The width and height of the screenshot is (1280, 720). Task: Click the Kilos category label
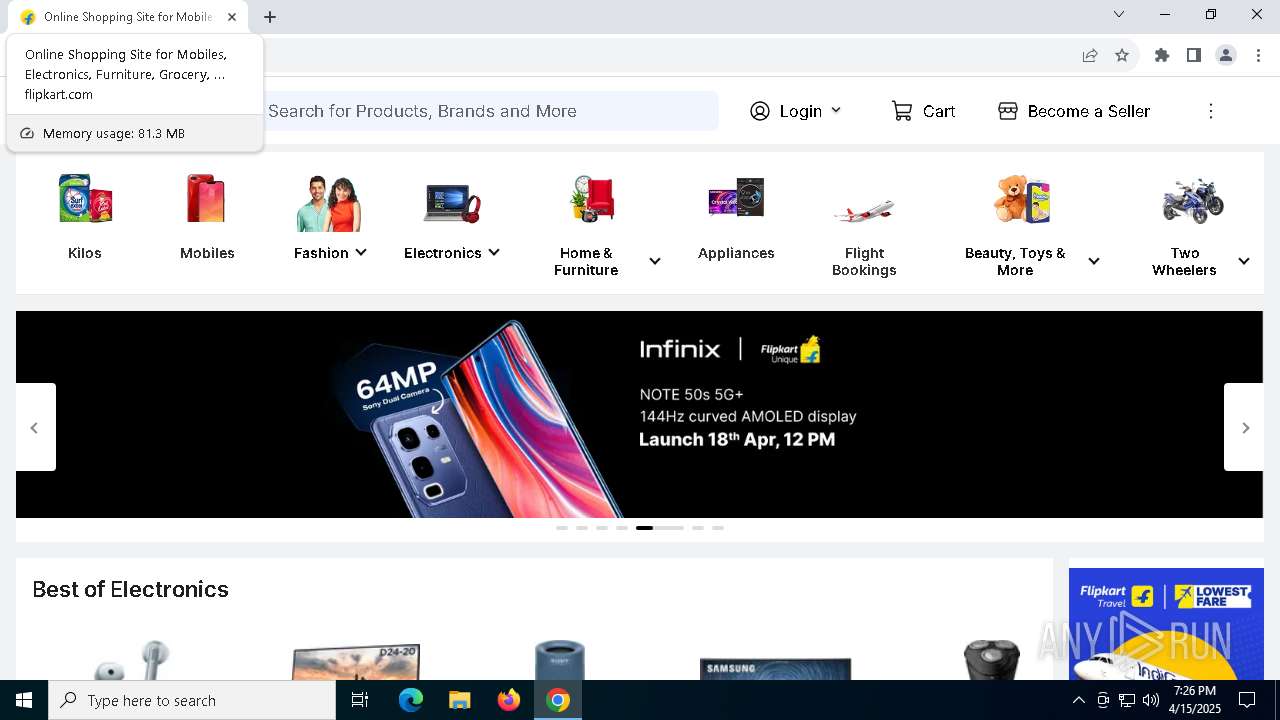coord(85,253)
